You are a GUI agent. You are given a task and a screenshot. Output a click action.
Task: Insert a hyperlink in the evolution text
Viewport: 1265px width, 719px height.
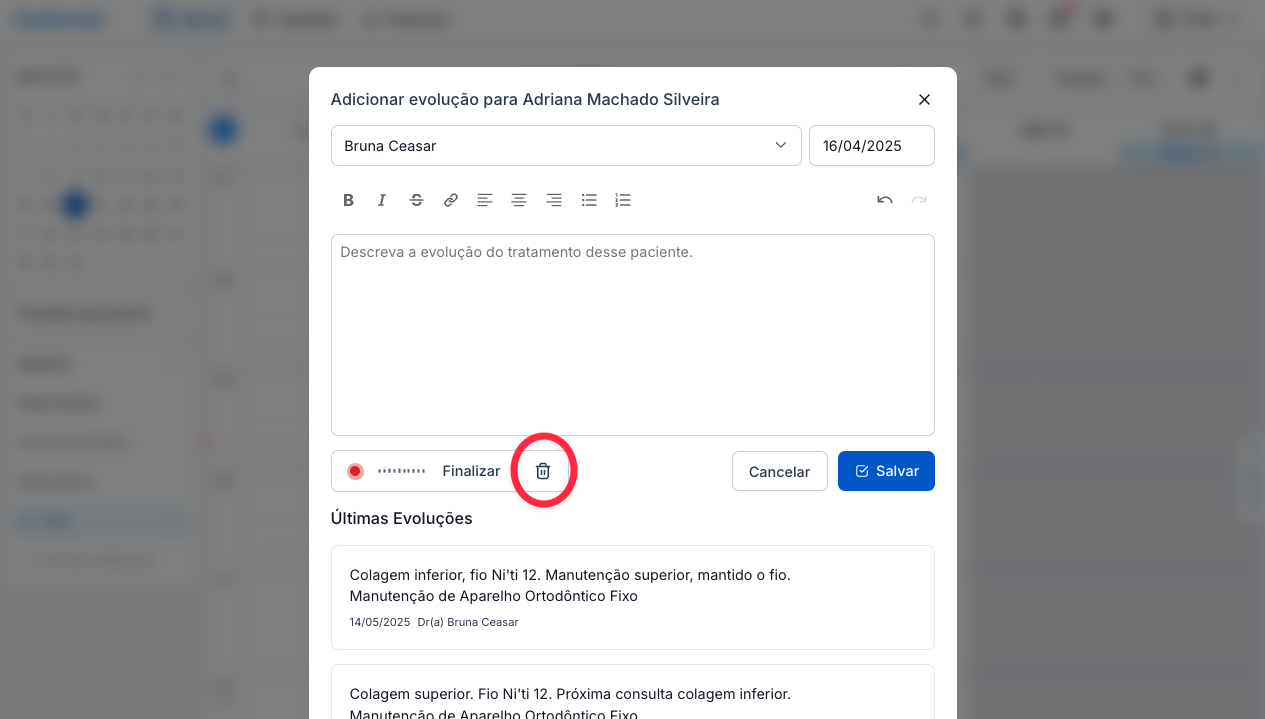pos(451,200)
